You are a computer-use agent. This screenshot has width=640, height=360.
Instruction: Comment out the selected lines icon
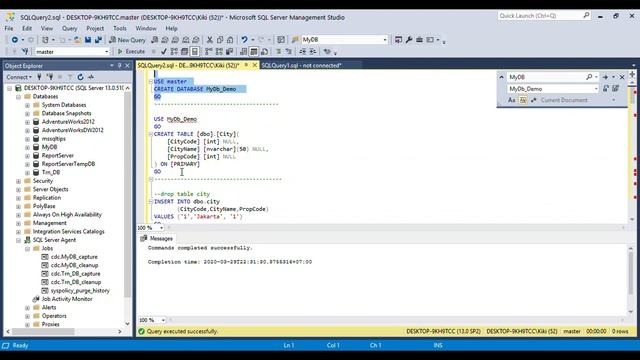coord(278,51)
